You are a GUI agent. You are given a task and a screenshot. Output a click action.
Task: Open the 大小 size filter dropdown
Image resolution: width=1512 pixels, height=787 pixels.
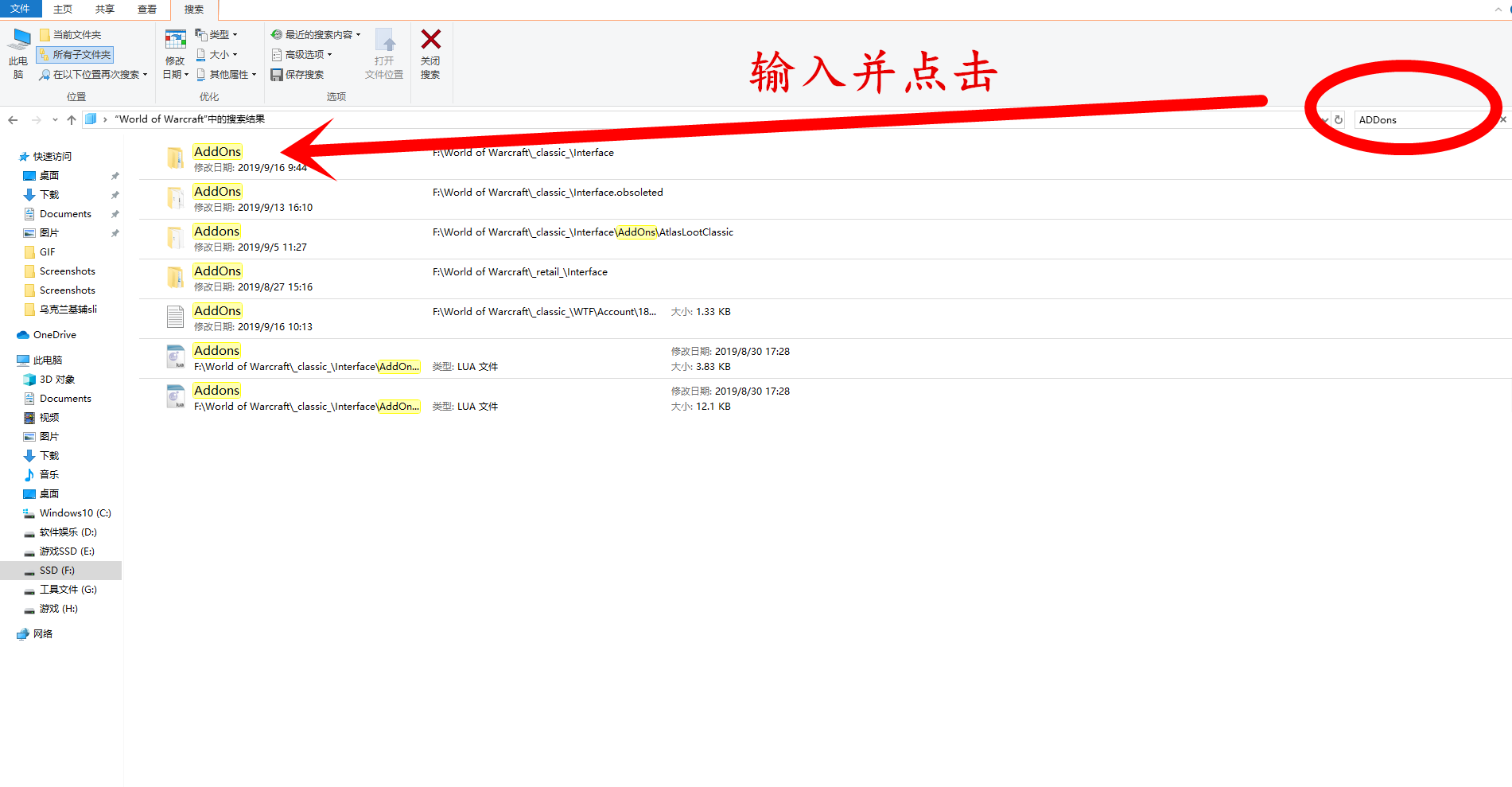(216, 55)
